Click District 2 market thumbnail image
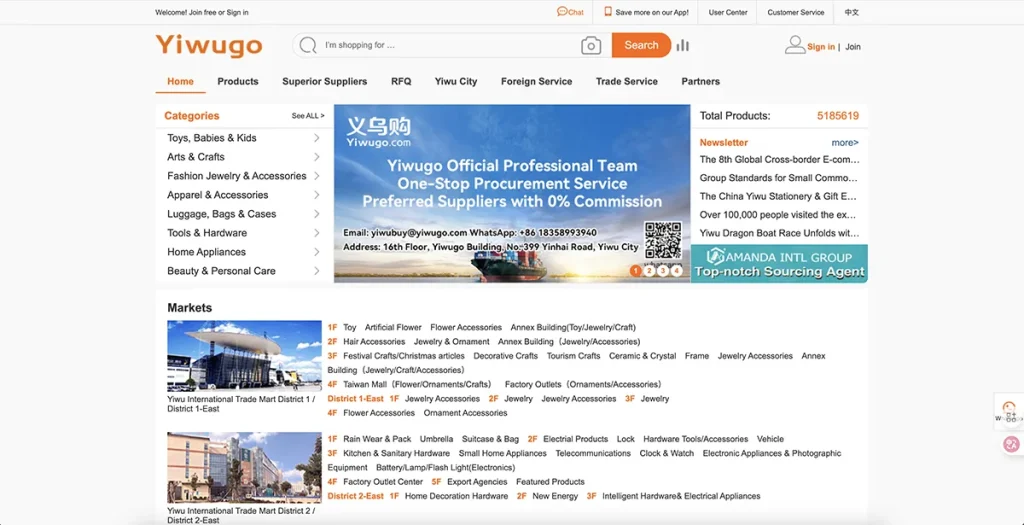This screenshot has width=1024, height=525. pos(244,468)
